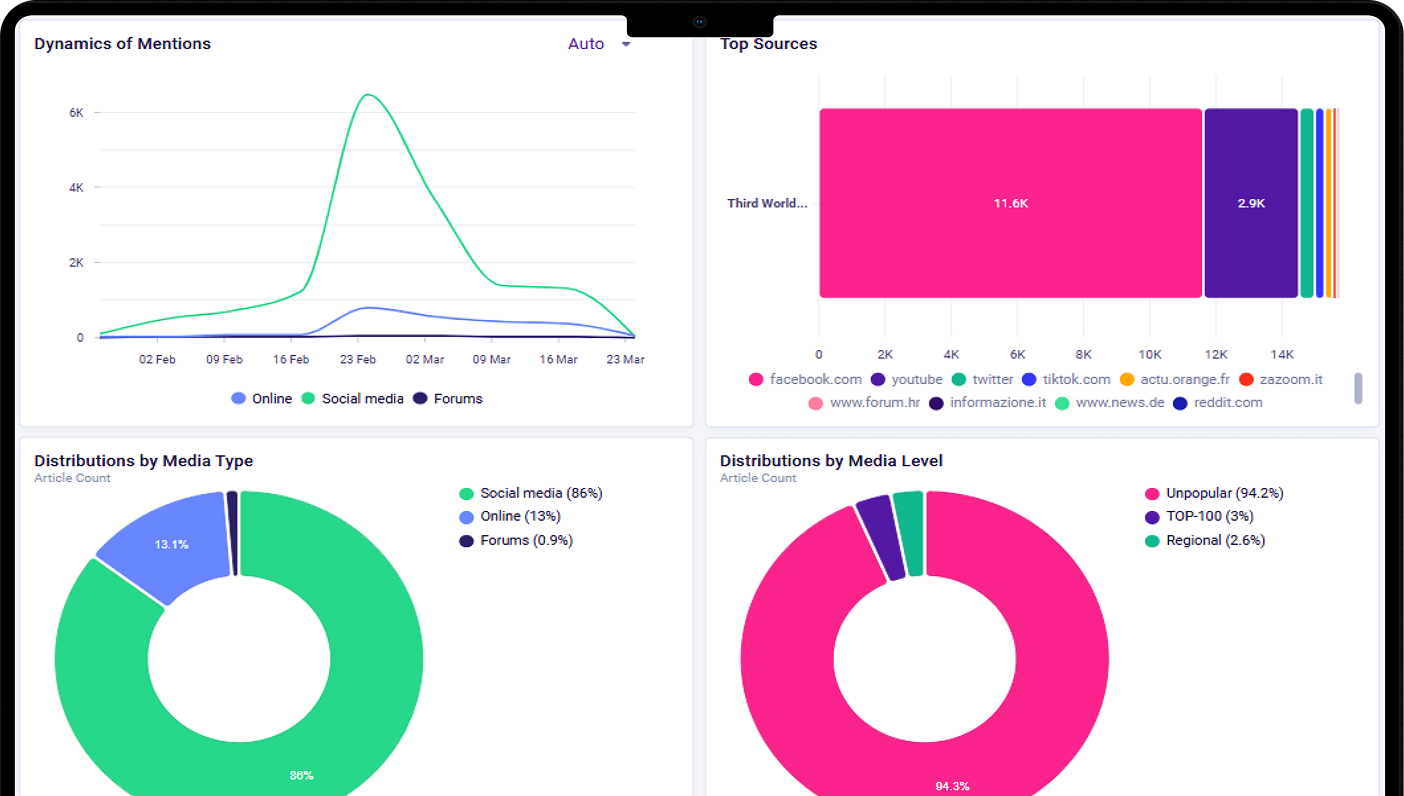Toggle Forums (0.9%) legend item

click(x=516, y=540)
